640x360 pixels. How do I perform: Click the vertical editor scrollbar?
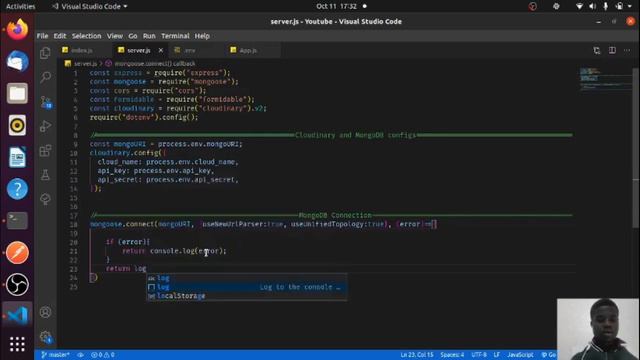[636, 147]
